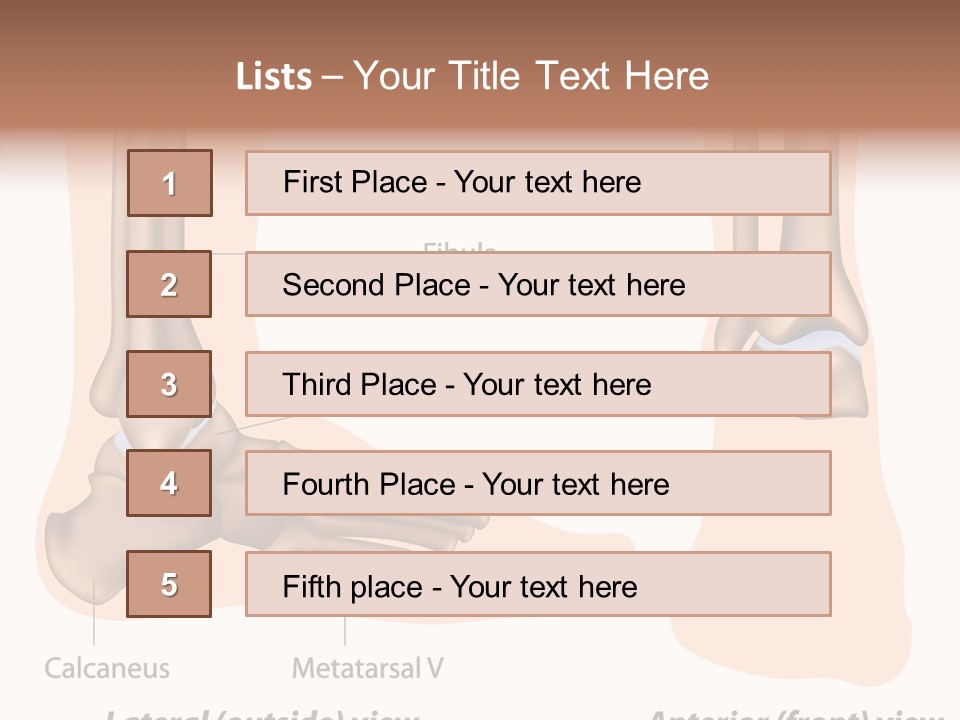The image size is (960, 720).
Task: Select the number 4 square
Action: point(169,483)
